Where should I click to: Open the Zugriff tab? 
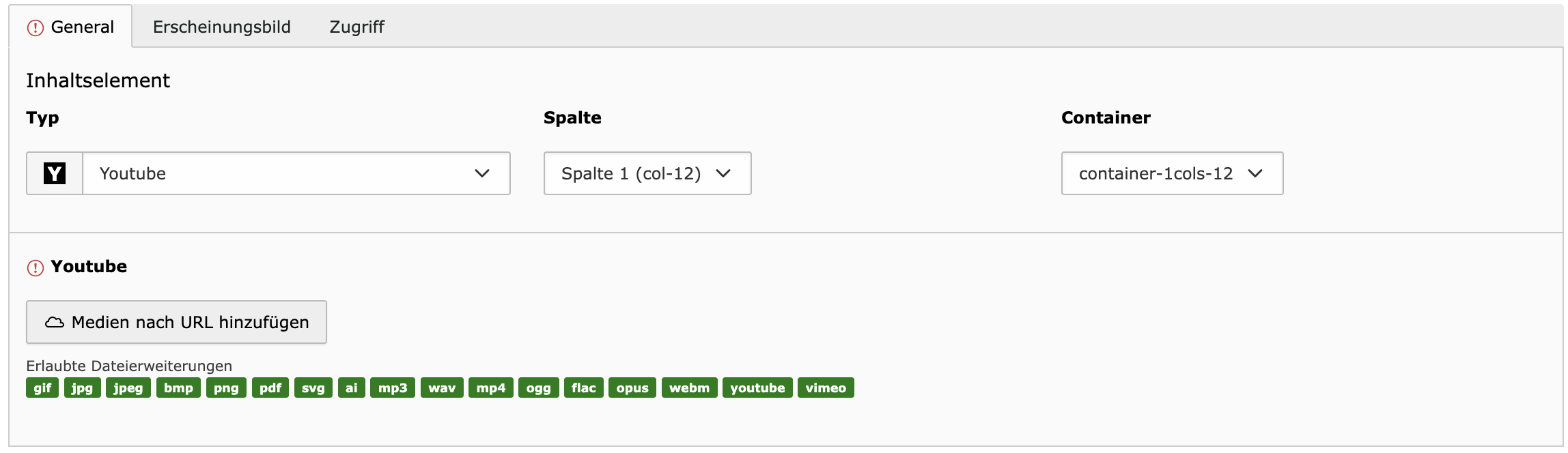pos(356,27)
